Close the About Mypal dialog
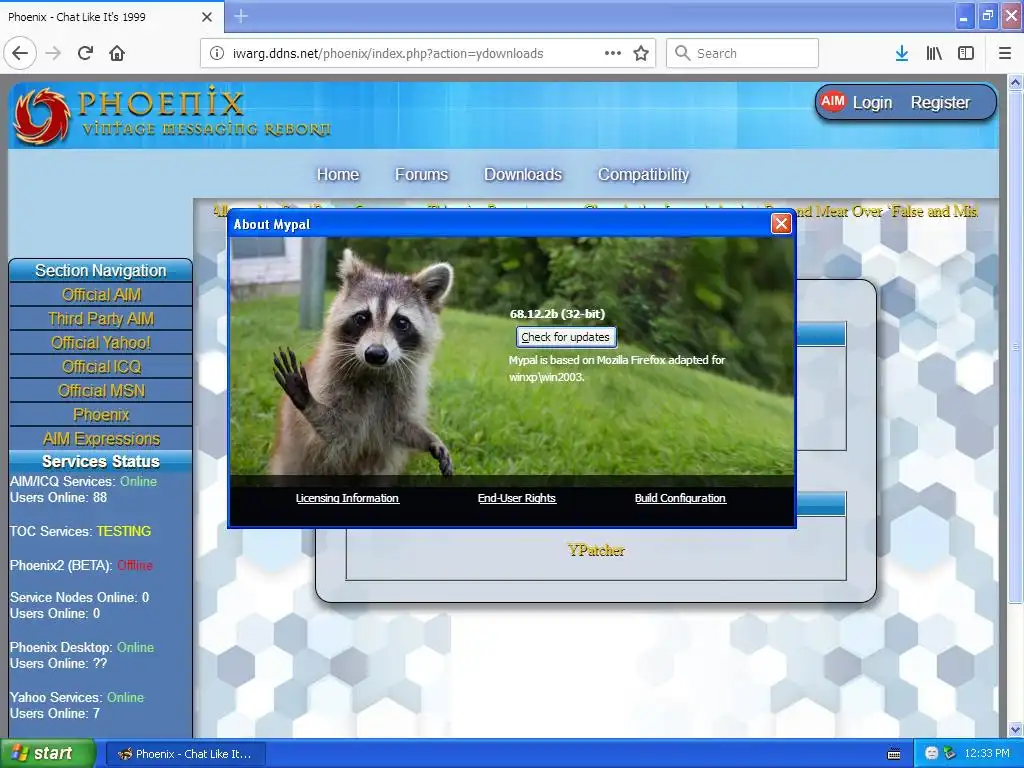This screenshot has height=768, width=1024. (781, 224)
